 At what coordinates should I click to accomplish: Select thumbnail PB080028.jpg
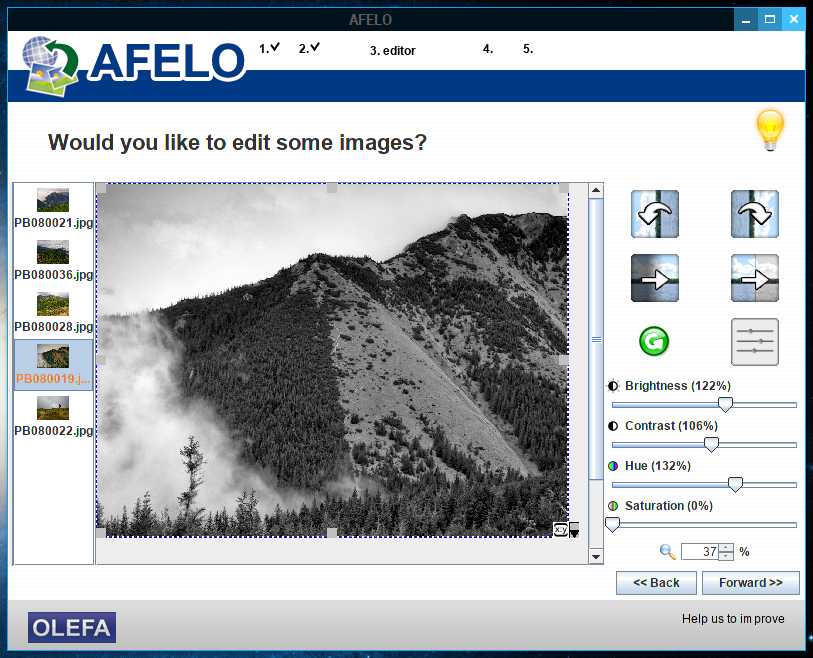53,313
